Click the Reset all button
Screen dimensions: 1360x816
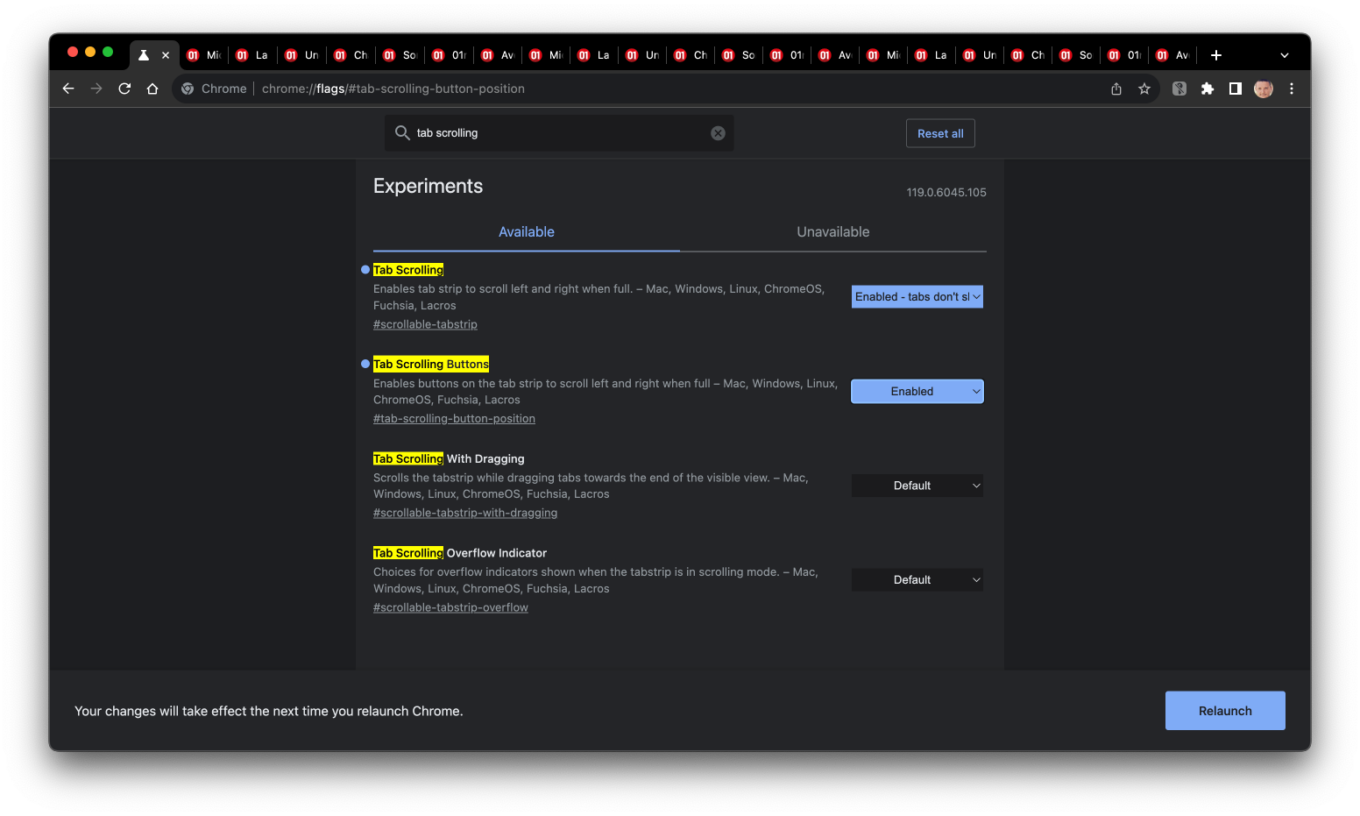pos(940,133)
